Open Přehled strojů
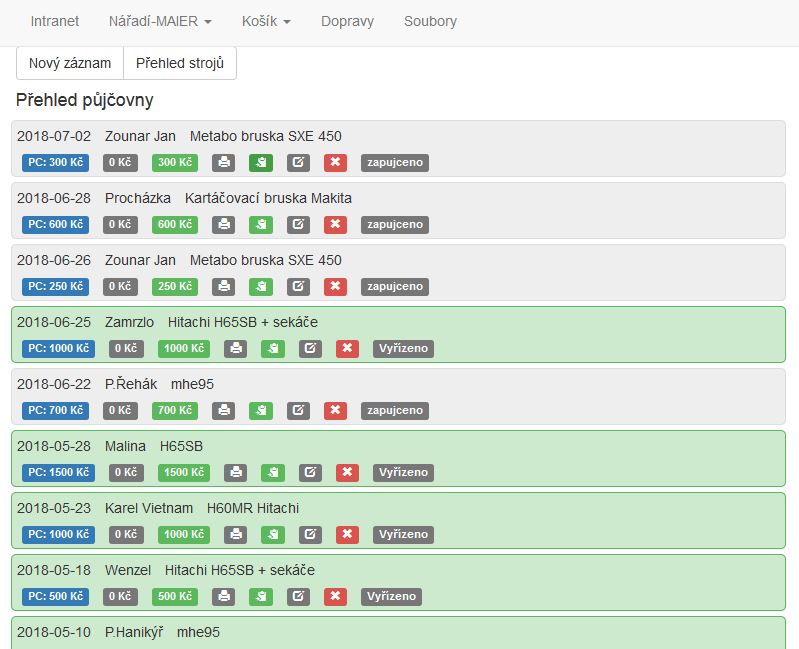Image resolution: width=799 pixels, height=649 pixels. pyautogui.click(x=180, y=63)
